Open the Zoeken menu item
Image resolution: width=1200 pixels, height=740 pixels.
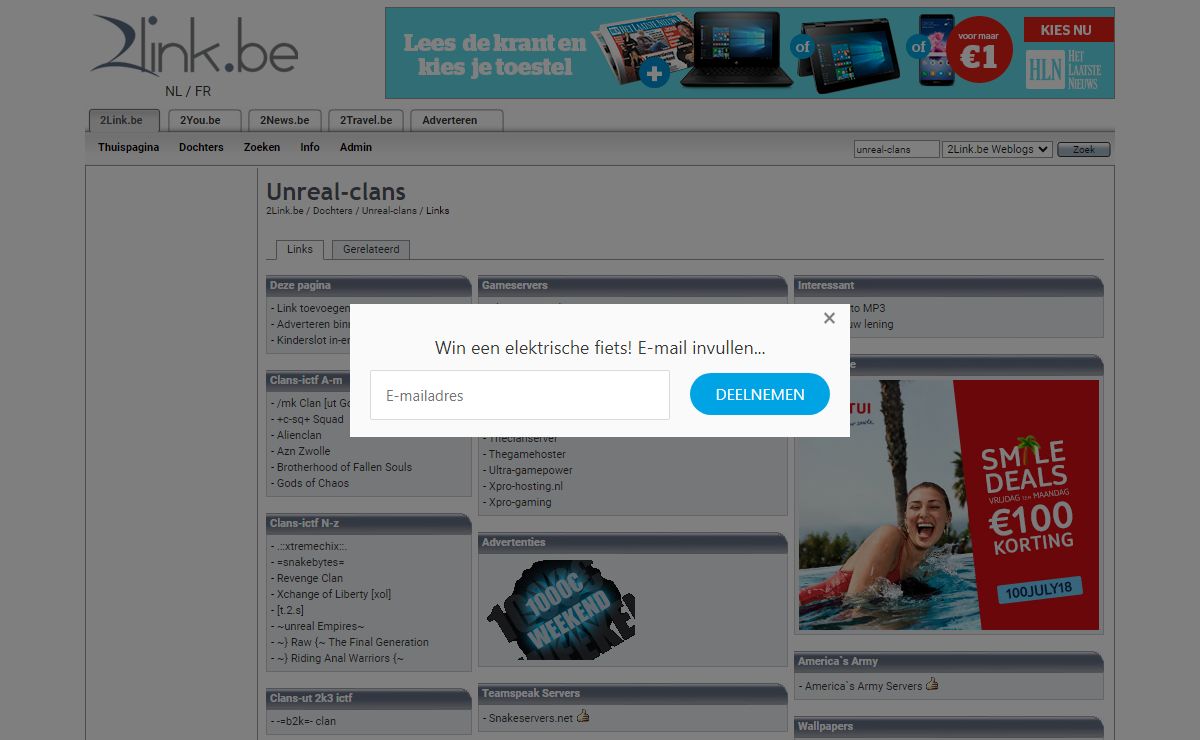(x=262, y=147)
